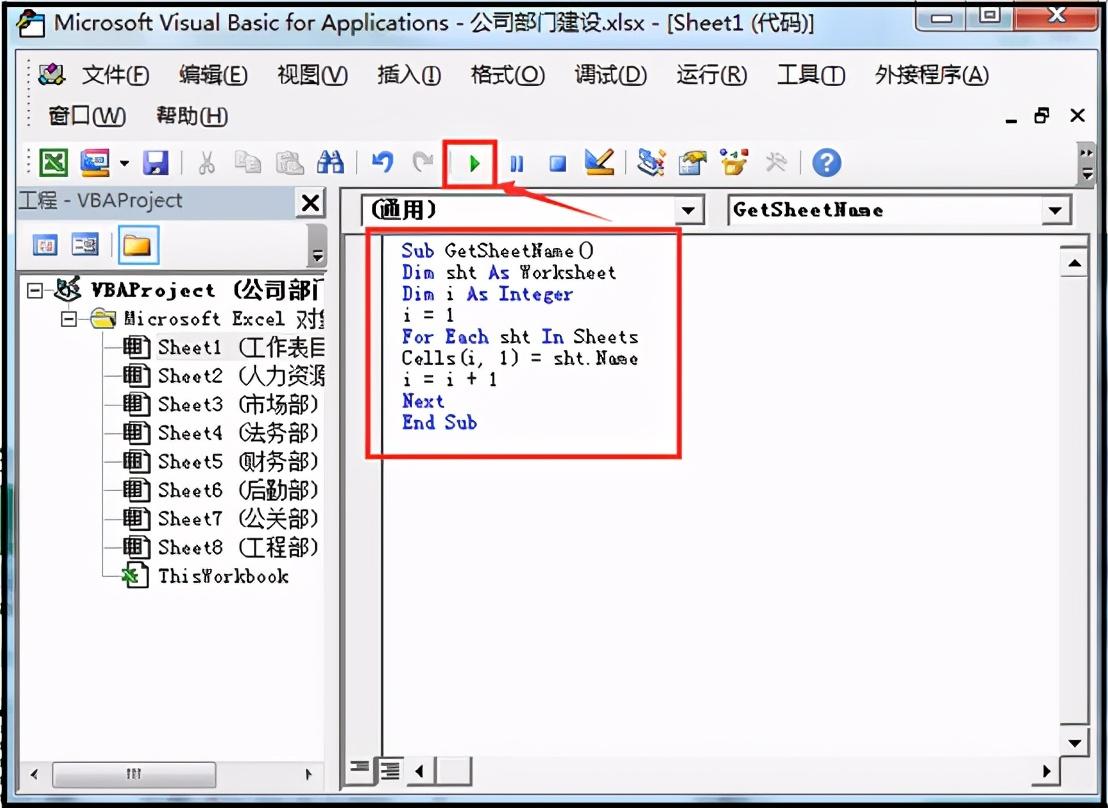Click View Object icon in project panel
This screenshot has height=808, width=1108.
pyautogui.click(x=85, y=245)
